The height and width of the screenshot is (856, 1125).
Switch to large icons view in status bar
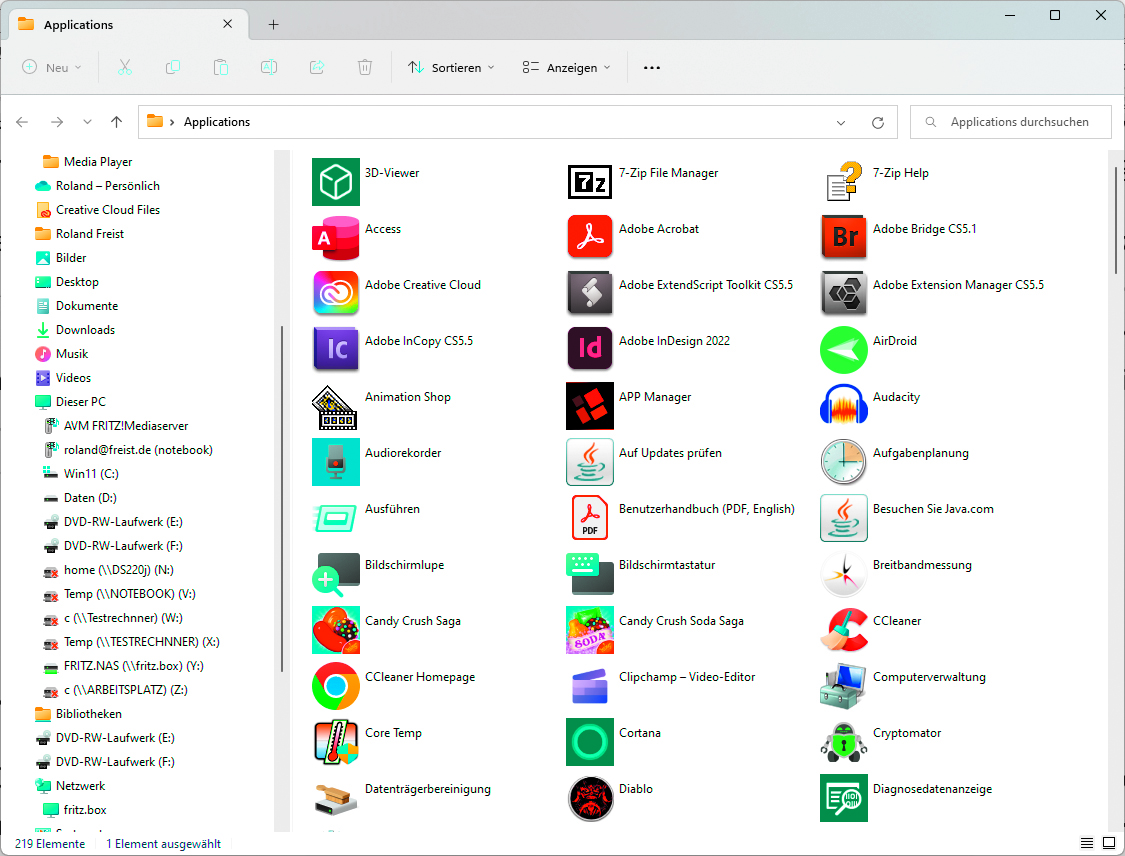click(x=1109, y=843)
